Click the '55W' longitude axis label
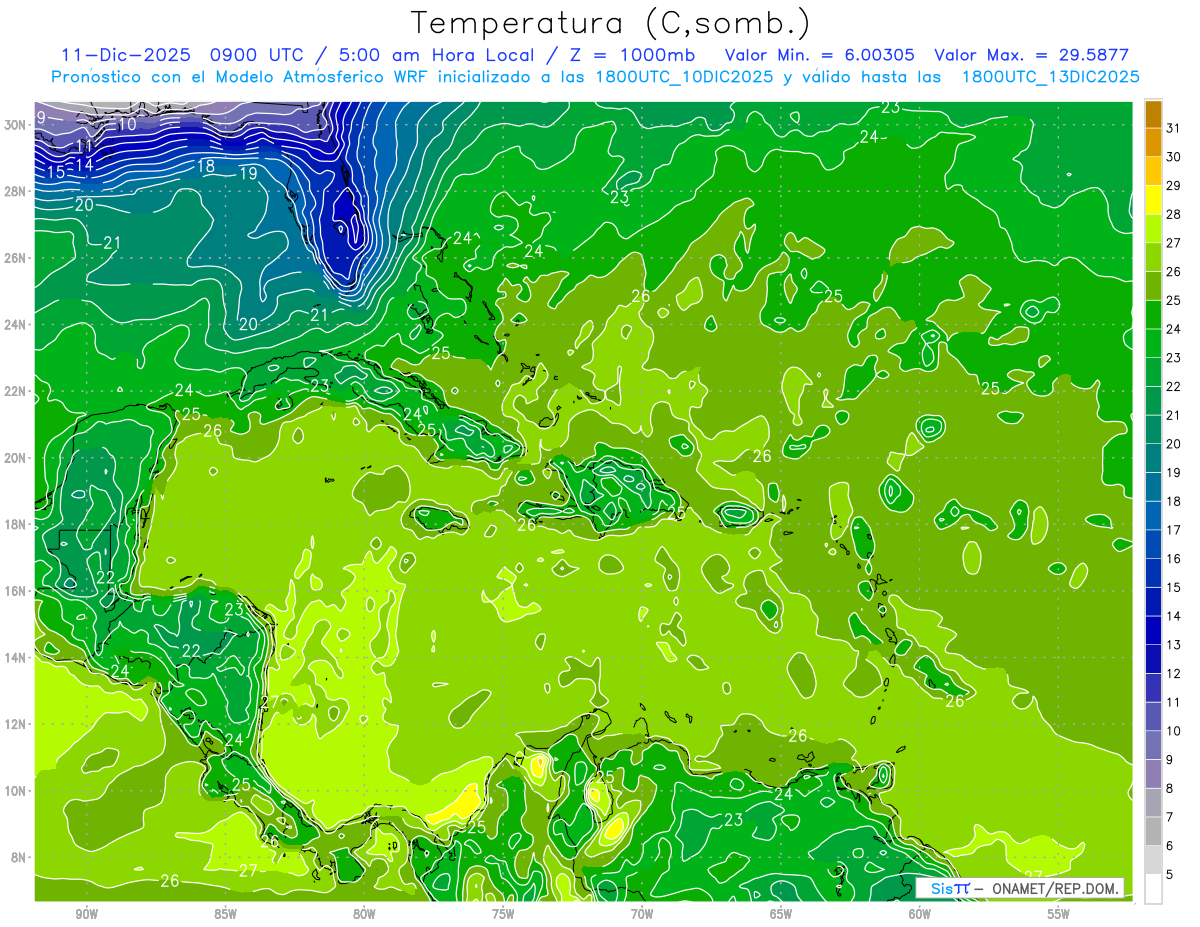This screenshot has width=1200, height=927. tap(1058, 914)
